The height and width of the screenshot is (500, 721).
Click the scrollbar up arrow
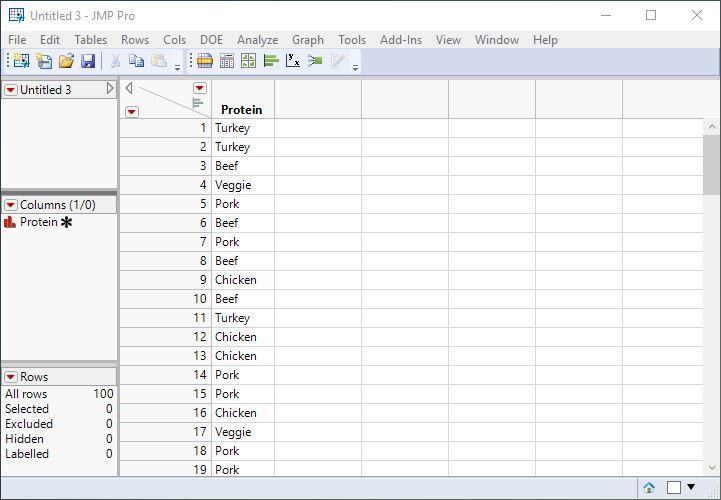tap(712, 126)
